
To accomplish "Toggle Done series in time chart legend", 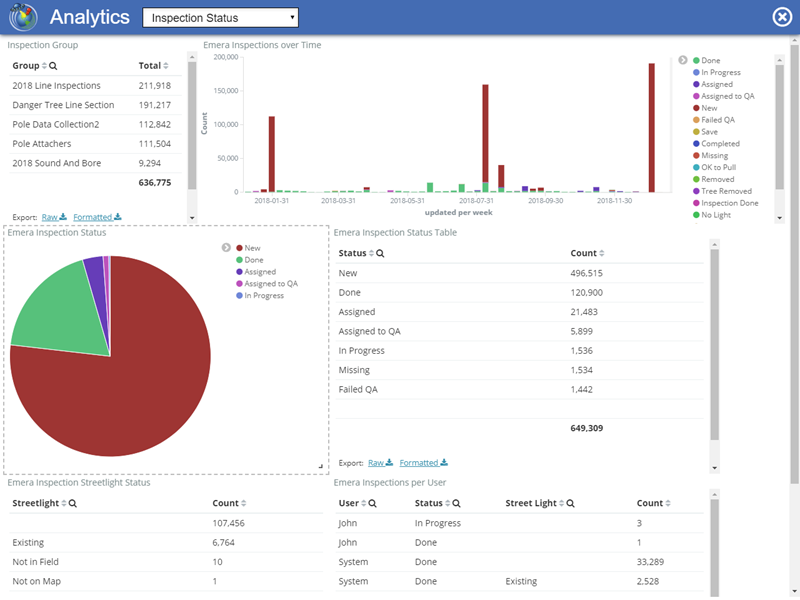I will pos(707,60).
